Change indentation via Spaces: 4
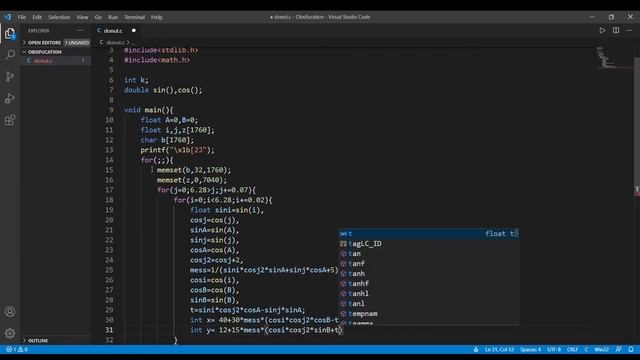 point(530,349)
